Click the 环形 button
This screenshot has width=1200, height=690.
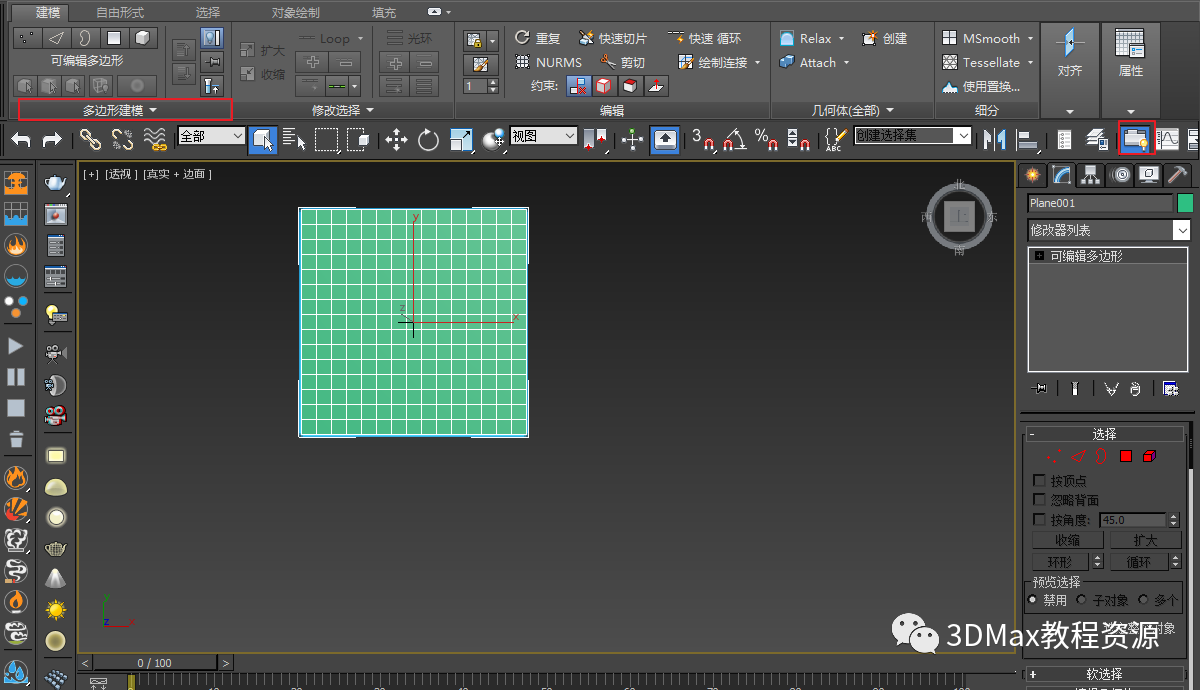[x=1060, y=562]
